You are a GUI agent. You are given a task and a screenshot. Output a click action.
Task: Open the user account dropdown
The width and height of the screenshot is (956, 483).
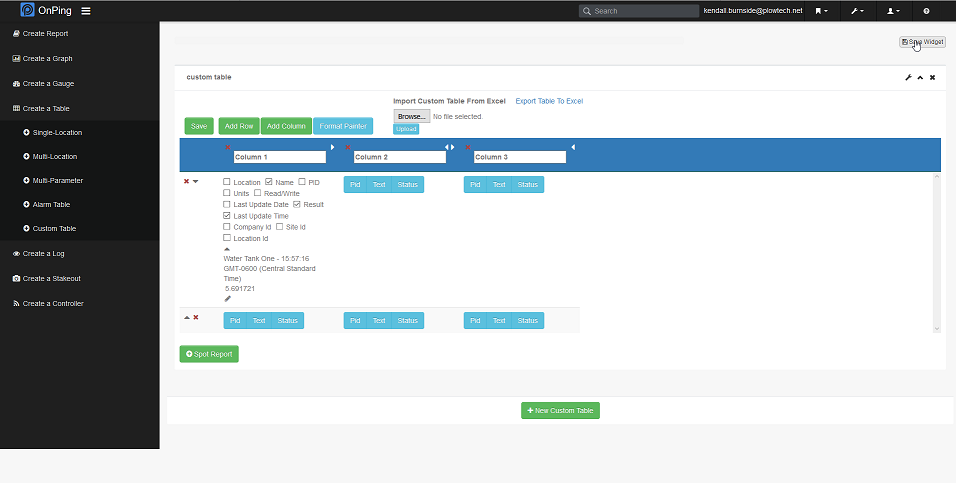point(893,11)
